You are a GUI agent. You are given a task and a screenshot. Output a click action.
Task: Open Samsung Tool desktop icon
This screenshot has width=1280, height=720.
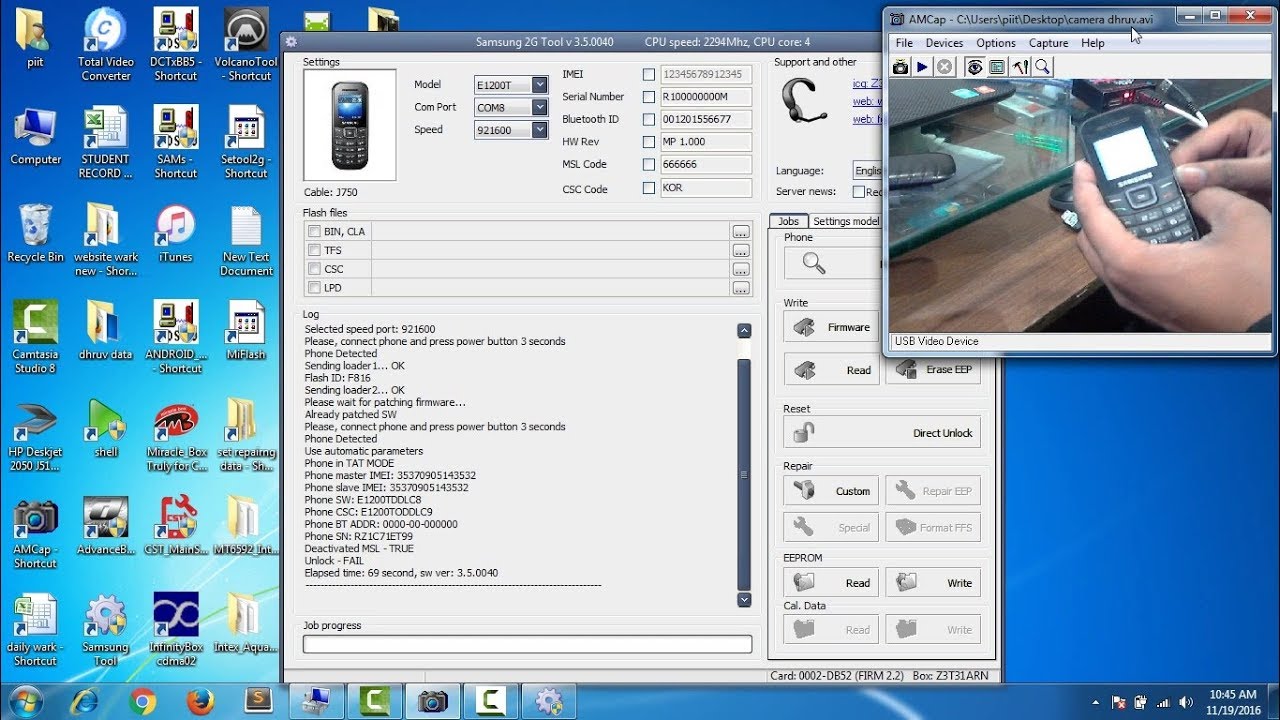(x=106, y=630)
